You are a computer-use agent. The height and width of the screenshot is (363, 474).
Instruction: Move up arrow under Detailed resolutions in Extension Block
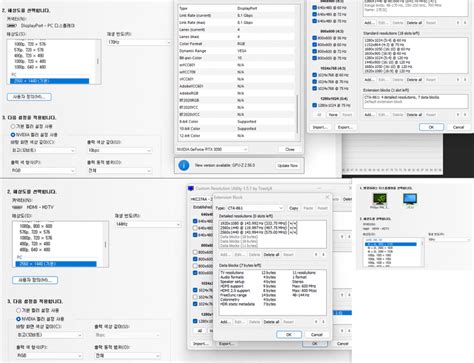pyautogui.click(x=316, y=255)
